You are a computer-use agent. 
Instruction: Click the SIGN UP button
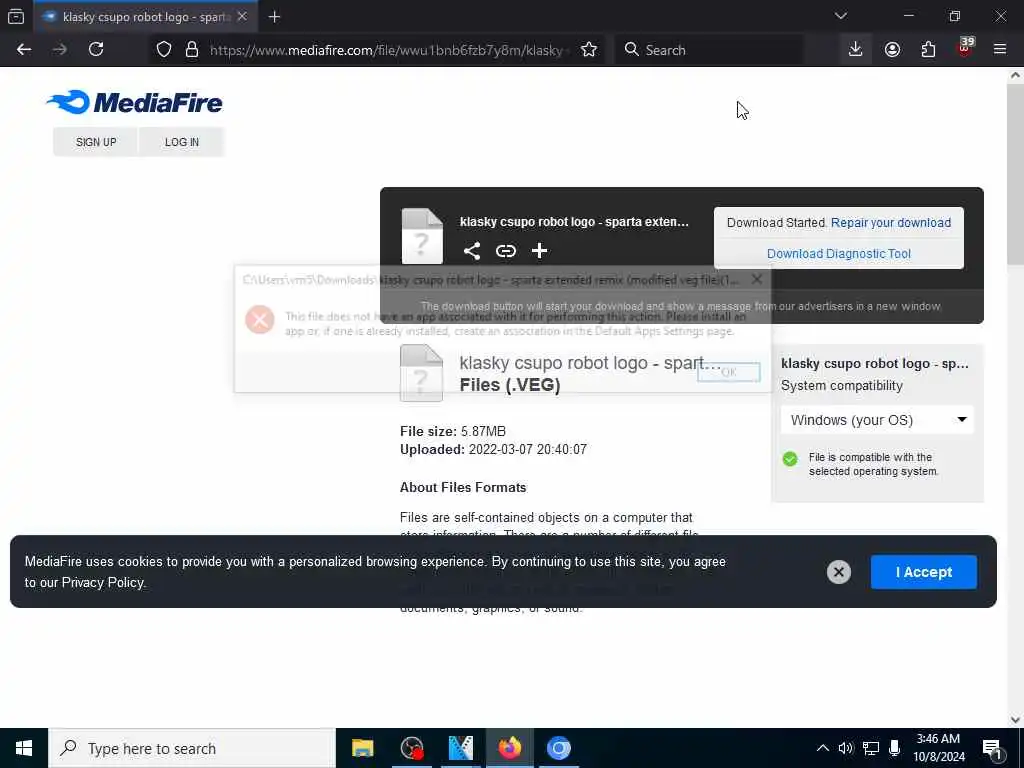96,142
